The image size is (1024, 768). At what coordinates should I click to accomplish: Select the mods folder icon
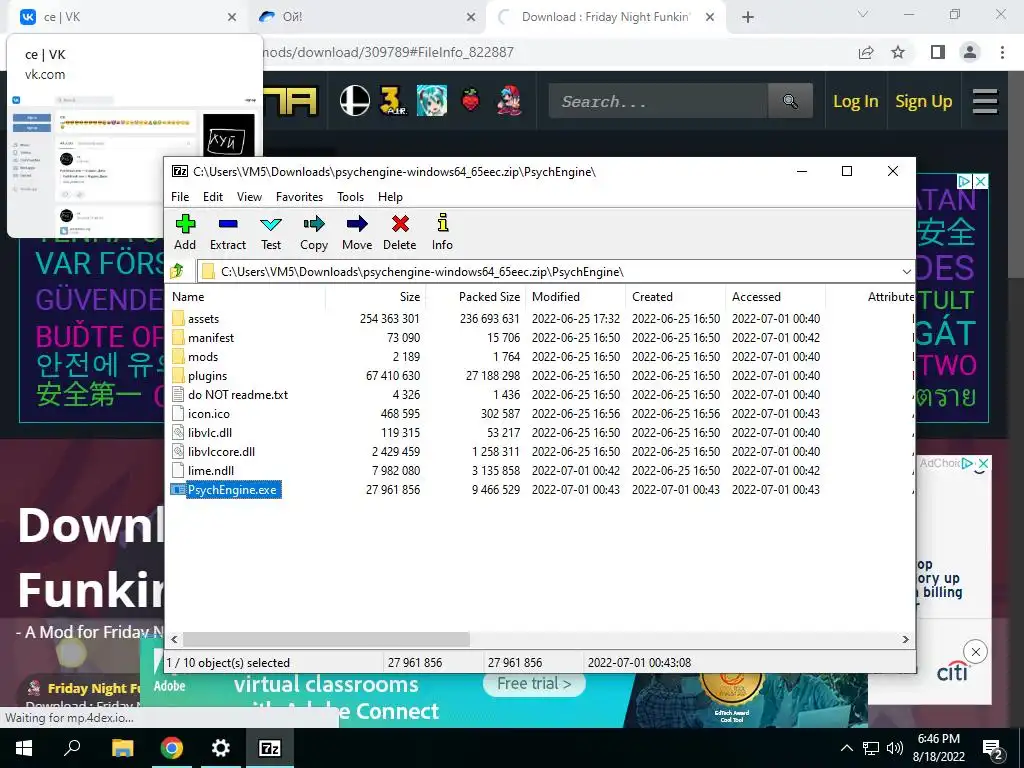coord(178,357)
